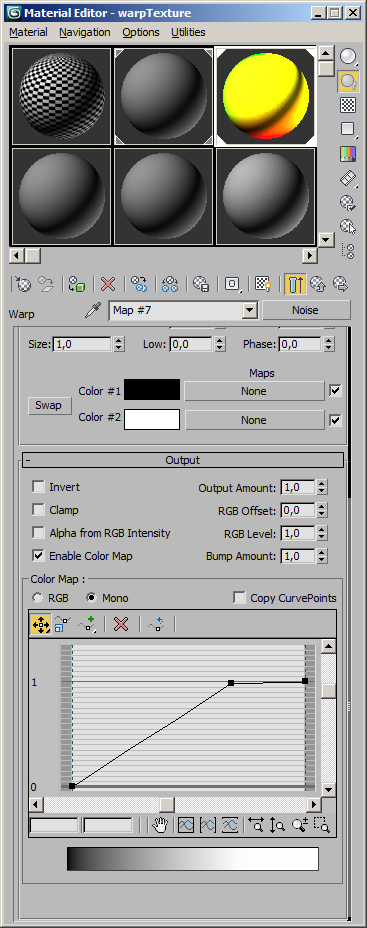Click the Video Color Check icon
This screenshot has width=367, height=928.
coord(348,154)
